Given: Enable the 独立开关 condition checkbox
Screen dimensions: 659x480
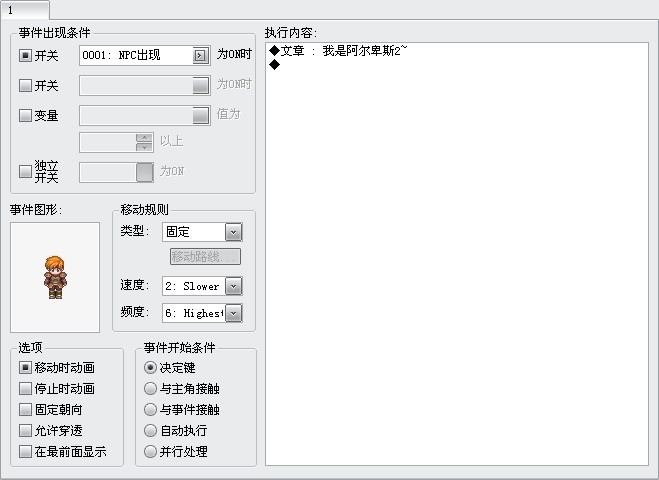Looking at the screenshot, I should (x=25, y=171).
